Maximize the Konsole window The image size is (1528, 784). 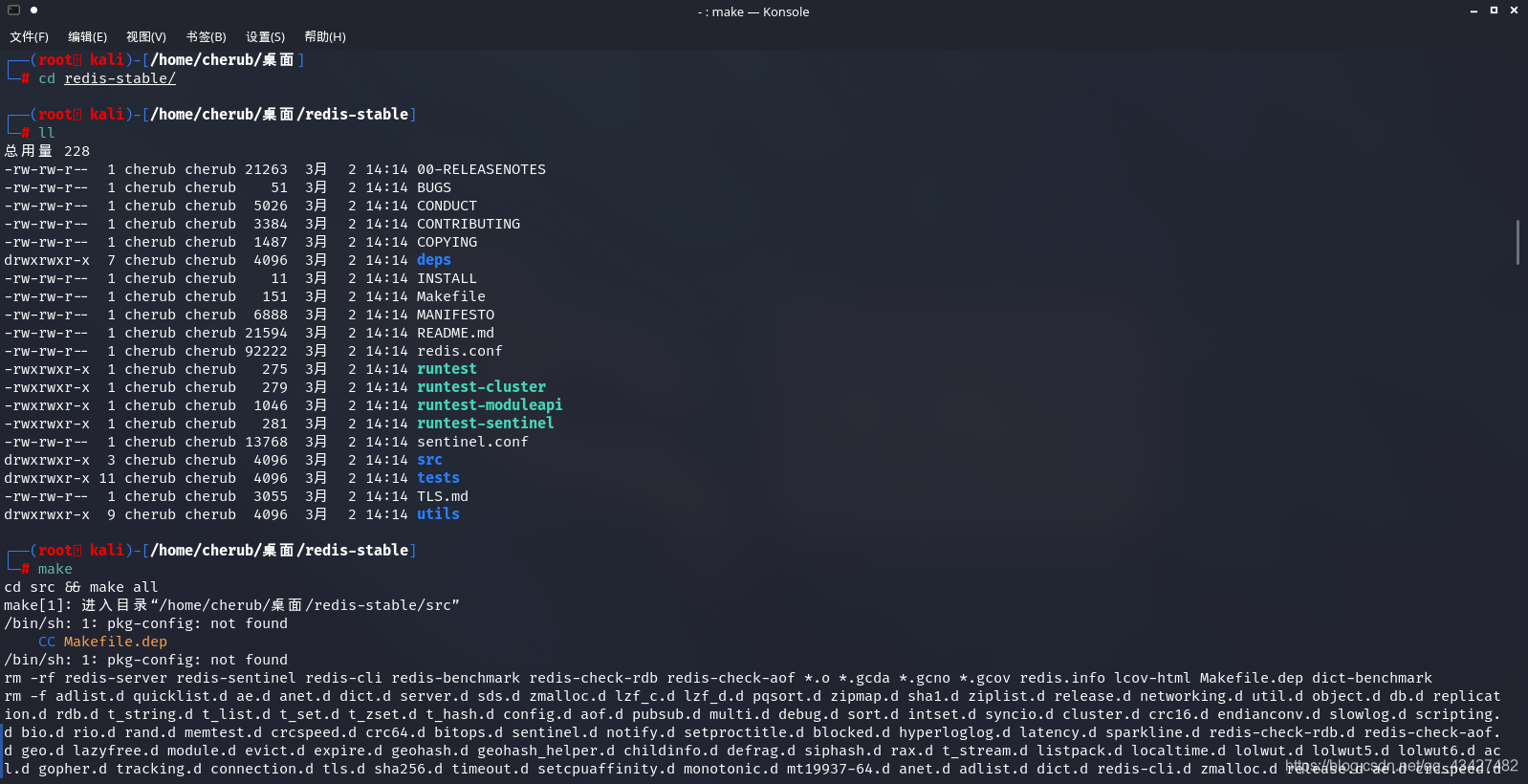click(1494, 11)
